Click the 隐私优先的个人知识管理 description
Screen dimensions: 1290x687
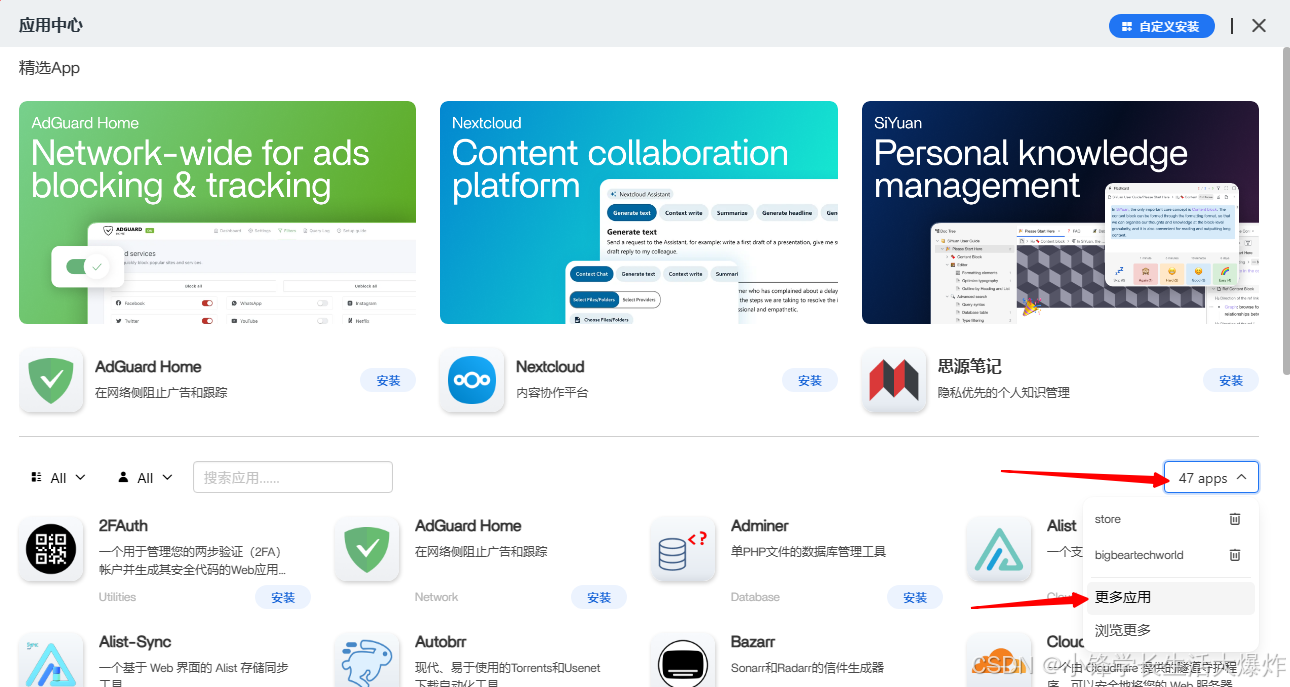click(1004, 393)
